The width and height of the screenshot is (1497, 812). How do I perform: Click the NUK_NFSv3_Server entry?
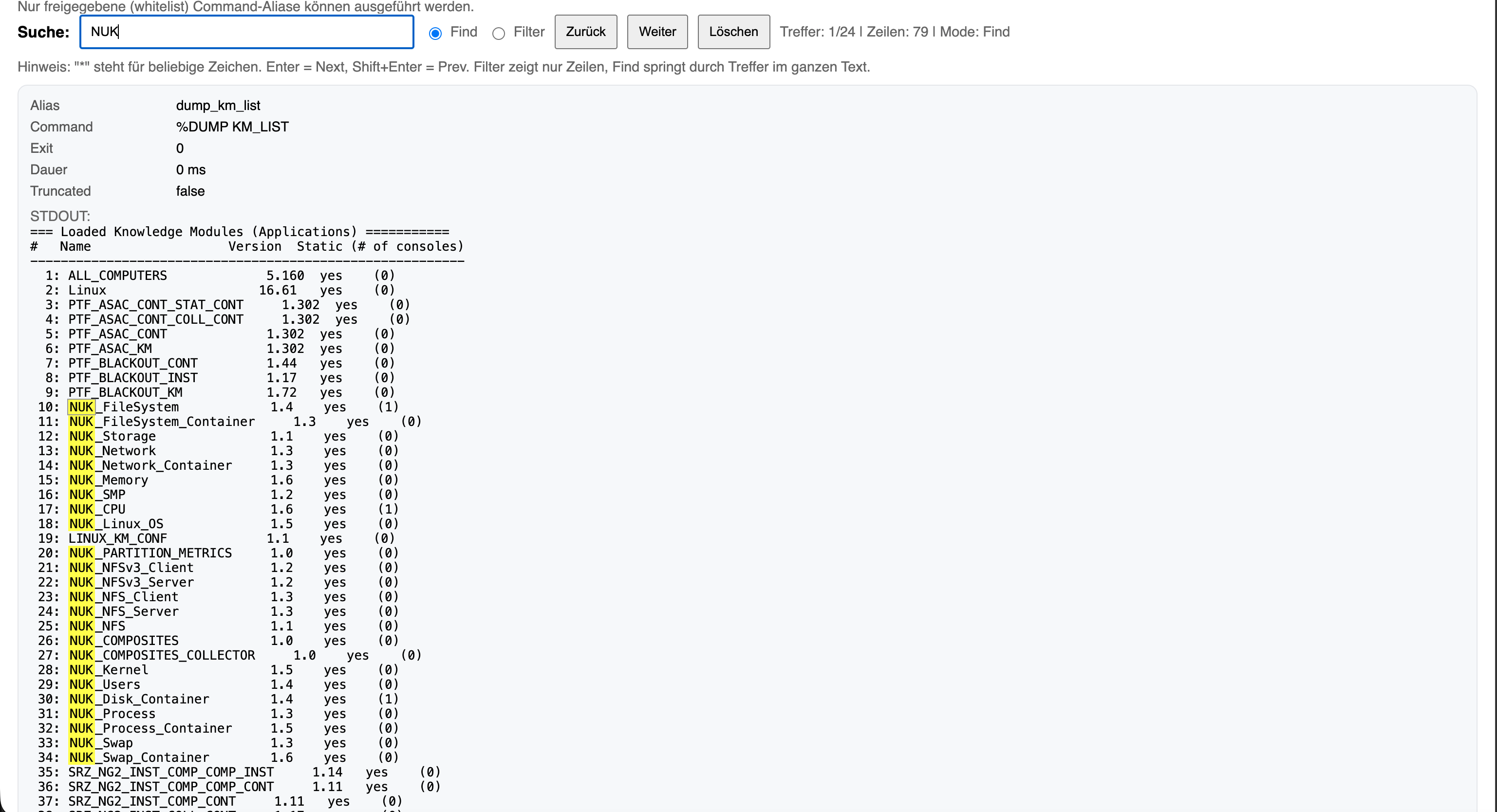click(131, 582)
